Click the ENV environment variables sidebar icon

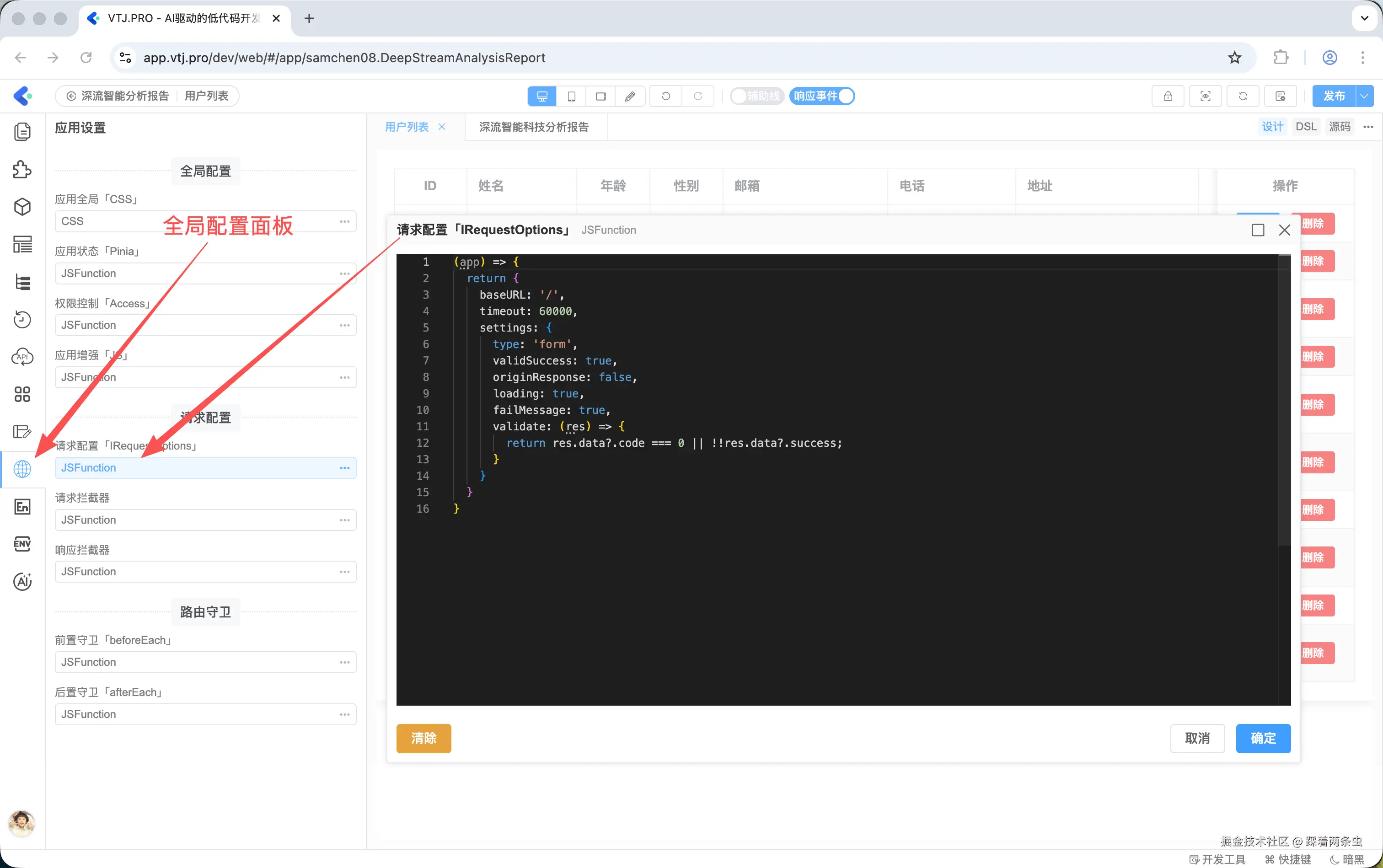click(22, 544)
